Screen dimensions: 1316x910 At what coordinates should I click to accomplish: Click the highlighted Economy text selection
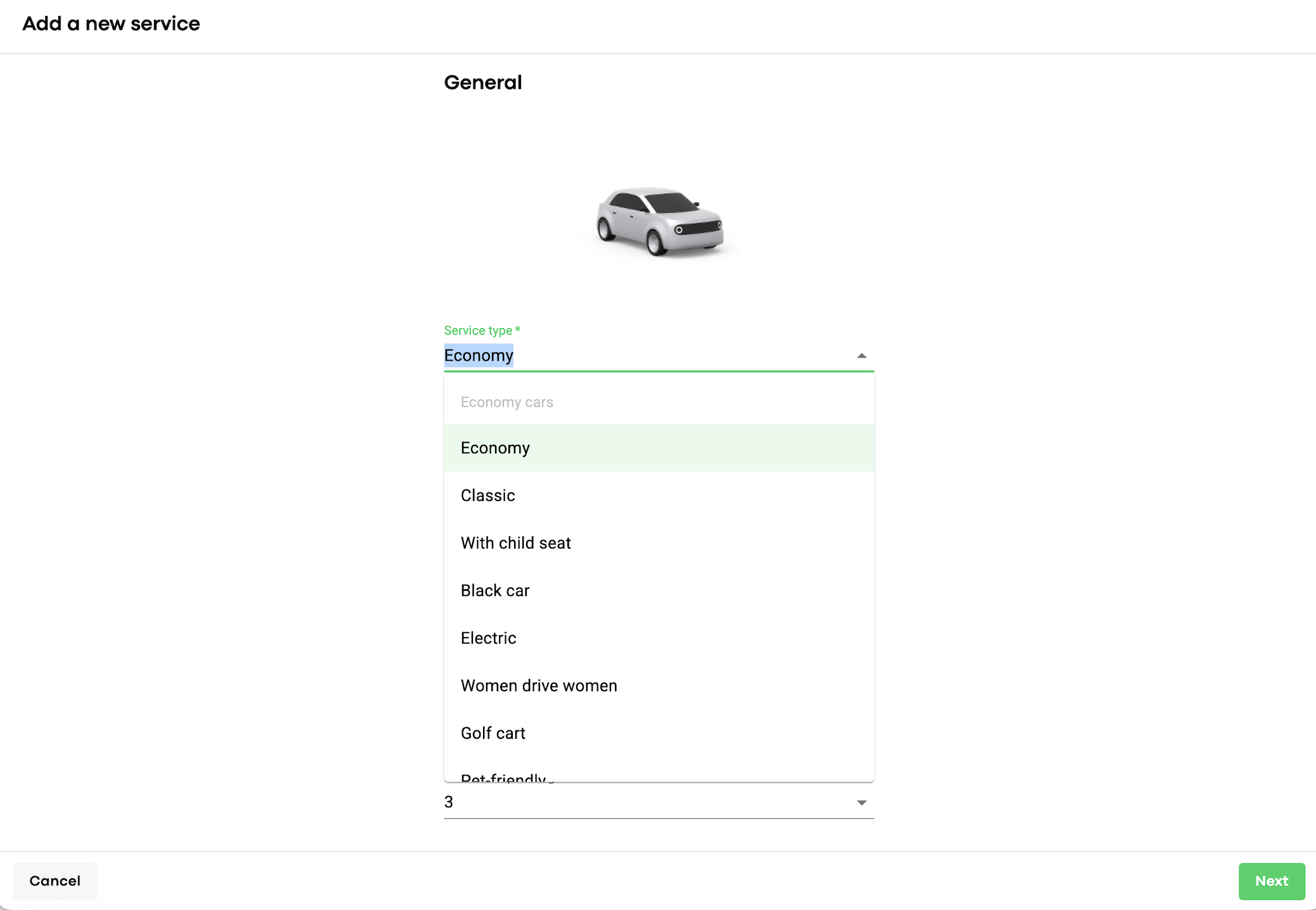[478, 356]
